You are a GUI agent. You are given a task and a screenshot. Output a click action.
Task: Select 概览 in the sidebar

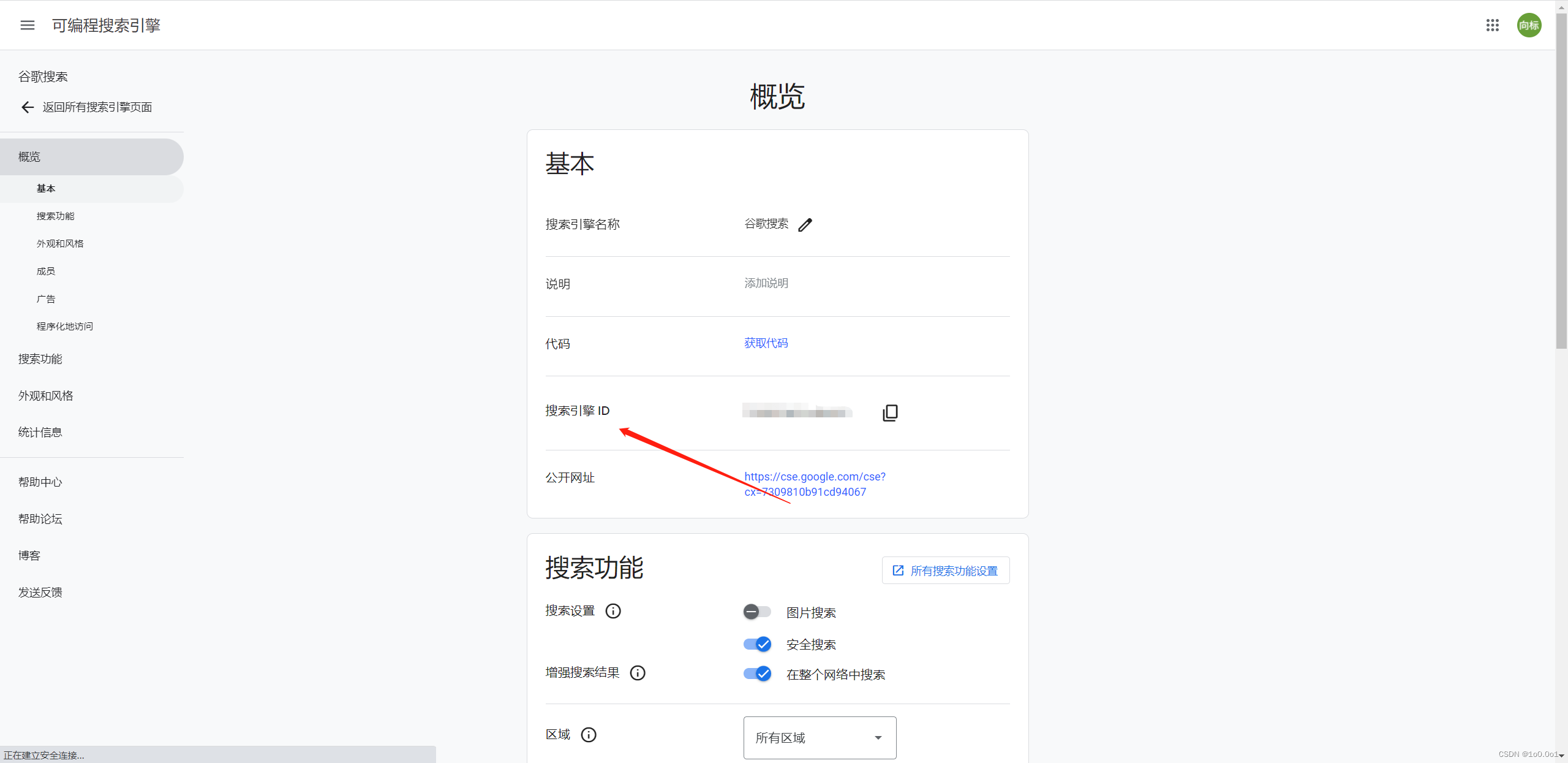pos(92,157)
